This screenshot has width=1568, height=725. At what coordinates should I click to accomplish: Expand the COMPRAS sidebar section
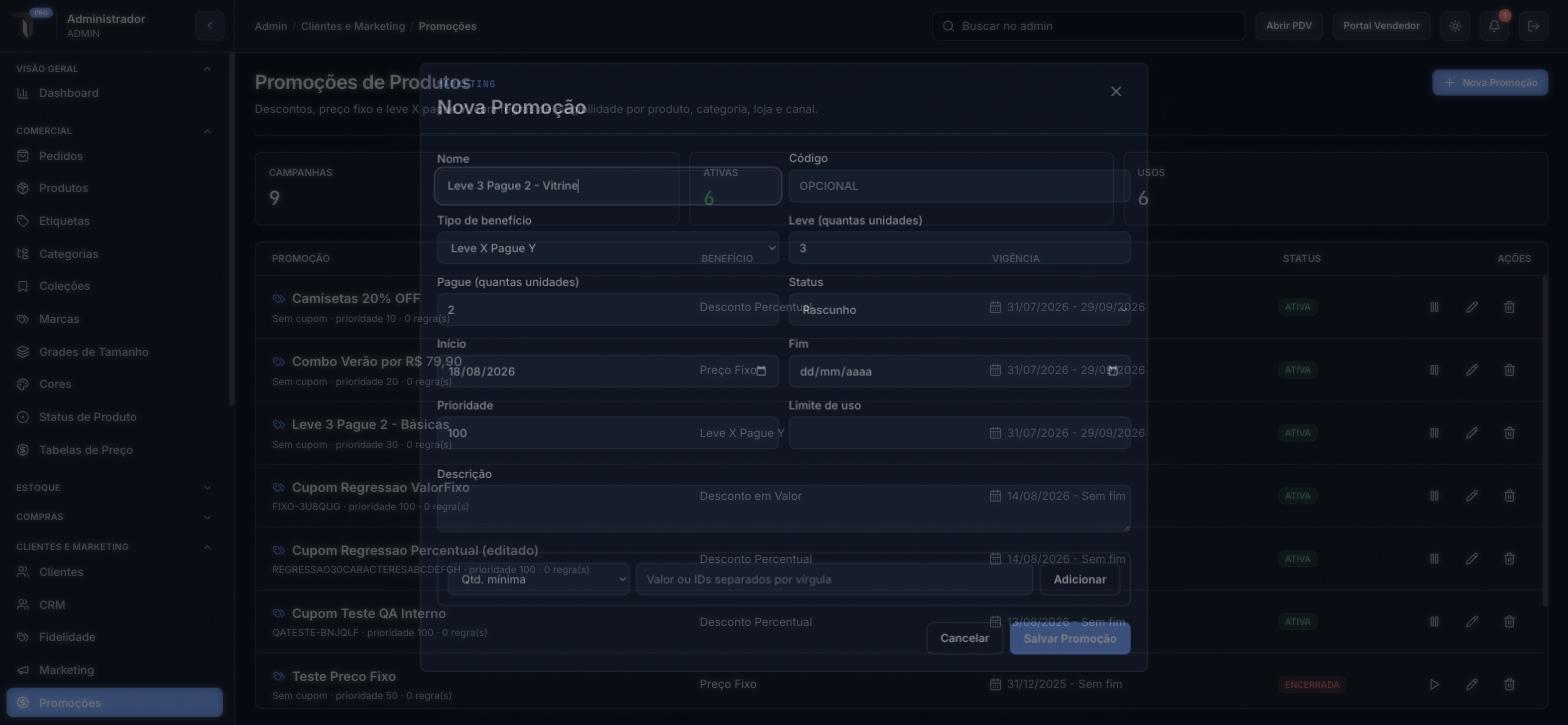pos(115,517)
